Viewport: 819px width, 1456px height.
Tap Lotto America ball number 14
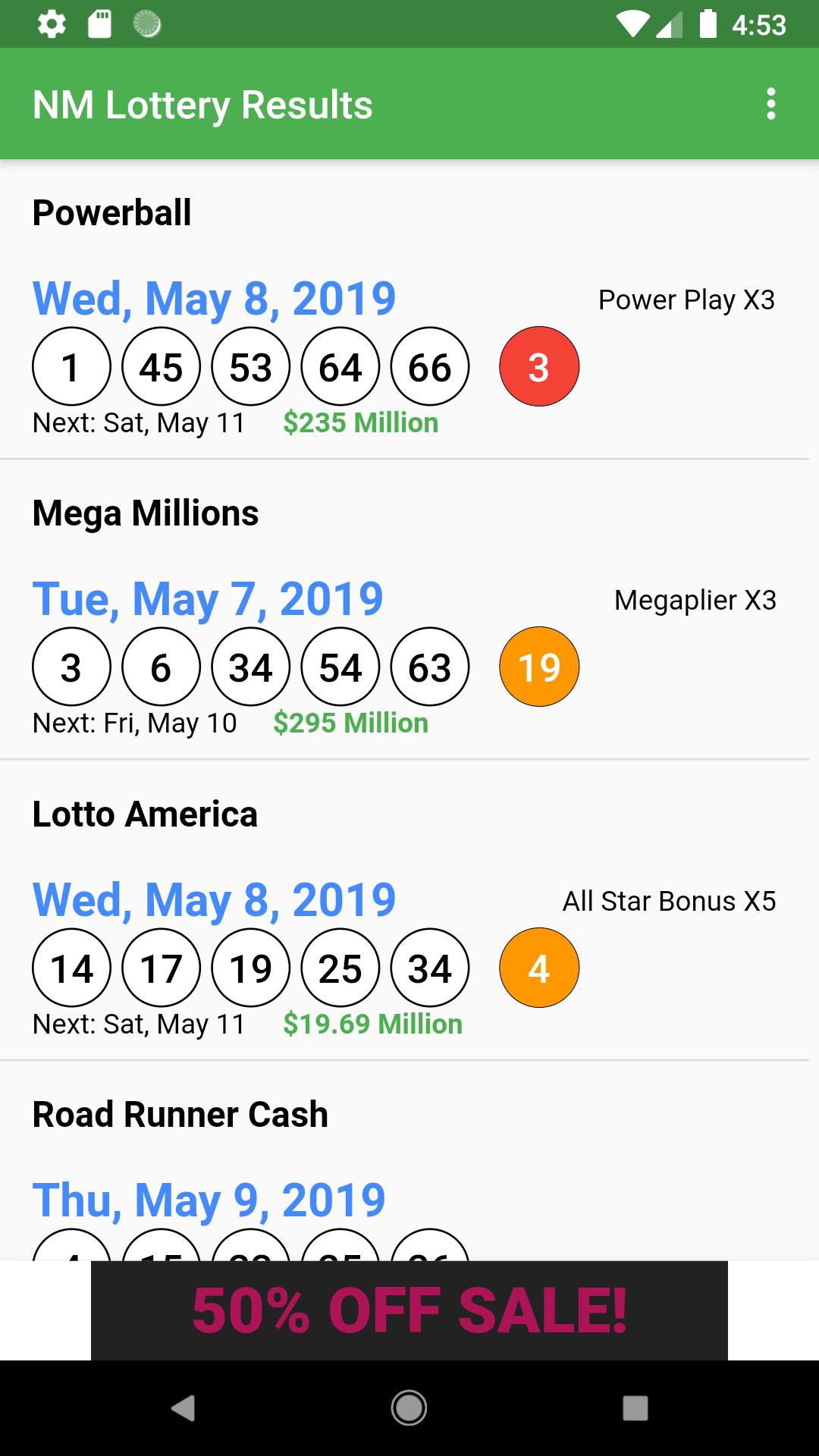[x=71, y=968]
